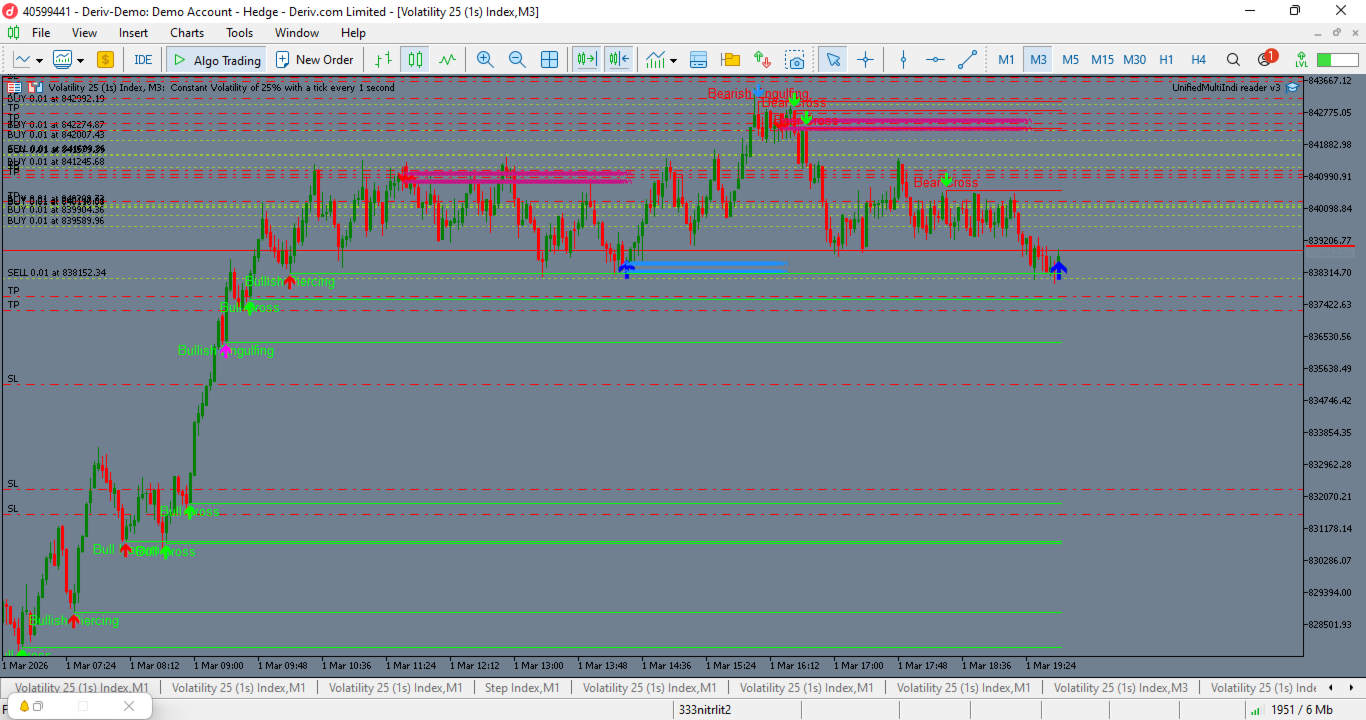Select the vertical line drawing tool
The height and width of the screenshot is (720, 1366).
pyautogui.click(x=903, y=60)
